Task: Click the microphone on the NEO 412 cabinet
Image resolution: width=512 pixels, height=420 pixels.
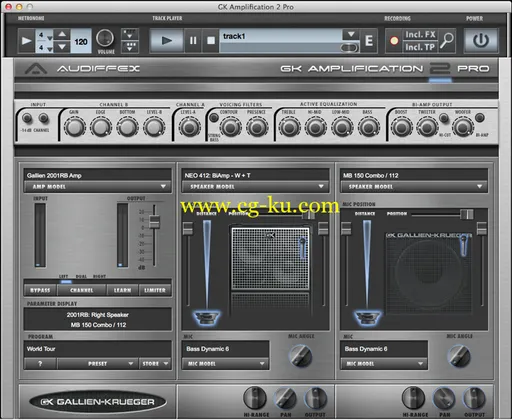Action: [x=302, y=248]
